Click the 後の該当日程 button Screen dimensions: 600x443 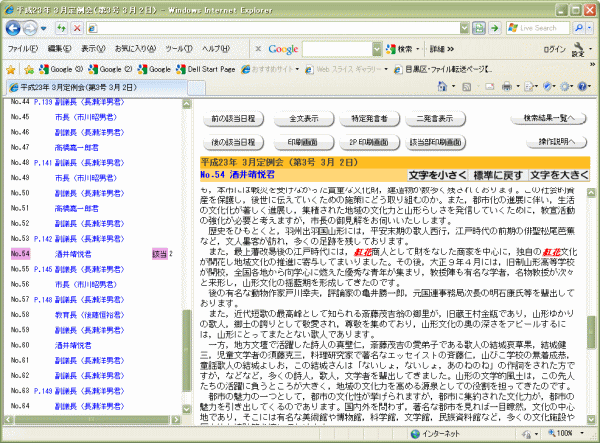point(233,142)
